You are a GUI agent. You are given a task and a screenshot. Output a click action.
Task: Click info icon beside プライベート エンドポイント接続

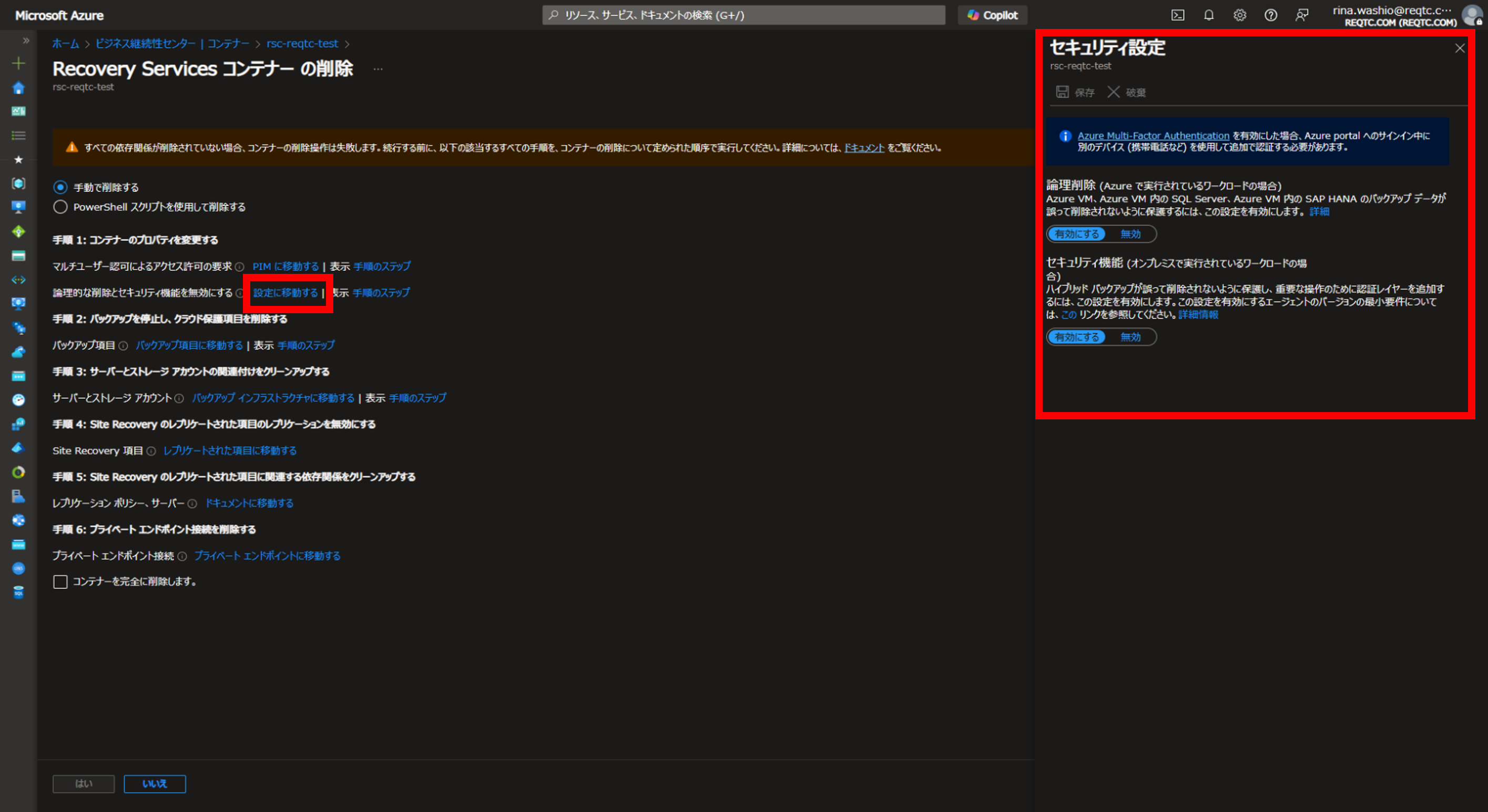182,556
